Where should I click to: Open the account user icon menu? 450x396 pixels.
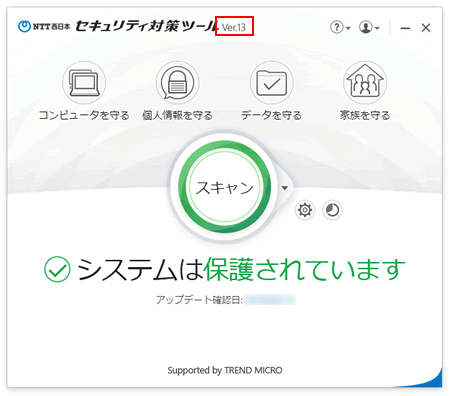(x=369, y=27)
